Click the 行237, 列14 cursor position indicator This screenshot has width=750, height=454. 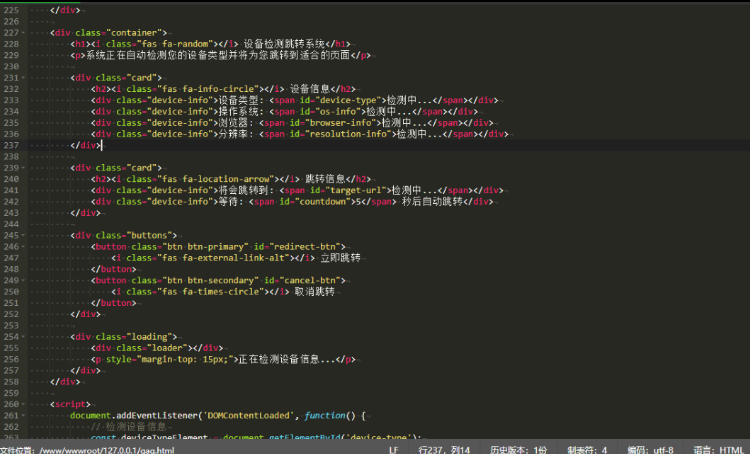[x=445, y=449]
